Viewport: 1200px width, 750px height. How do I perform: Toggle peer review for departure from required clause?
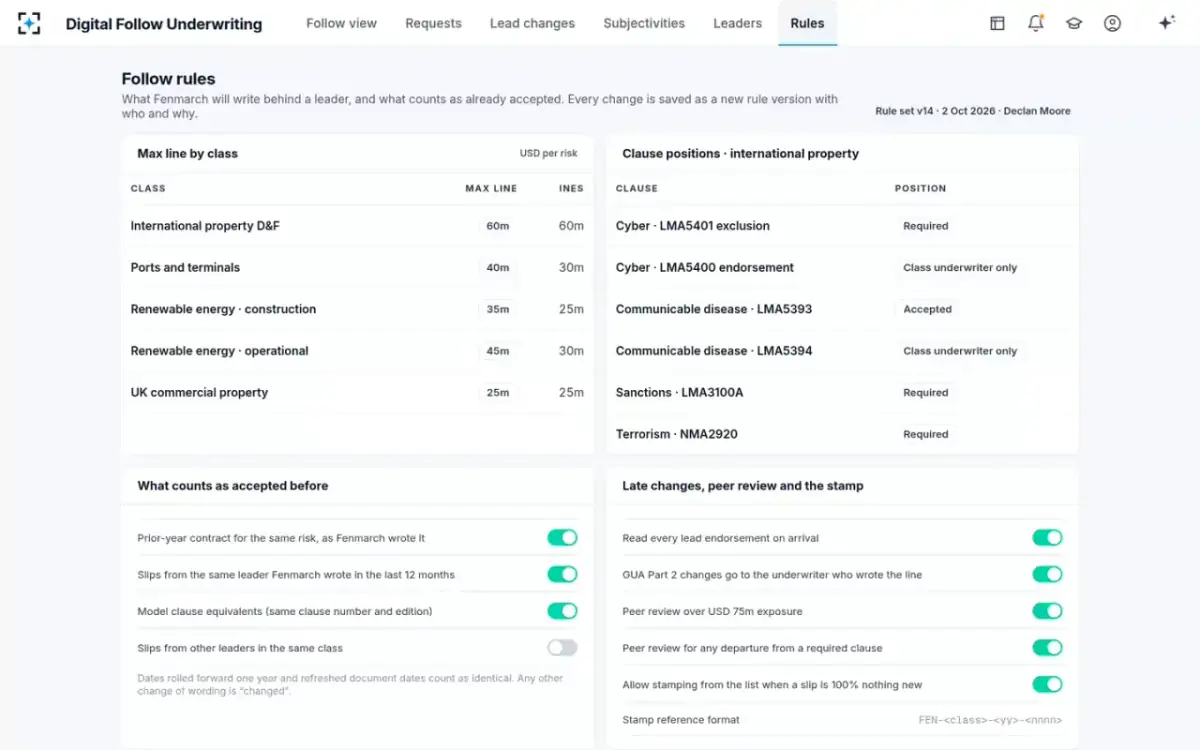(x=1047, y=648)
